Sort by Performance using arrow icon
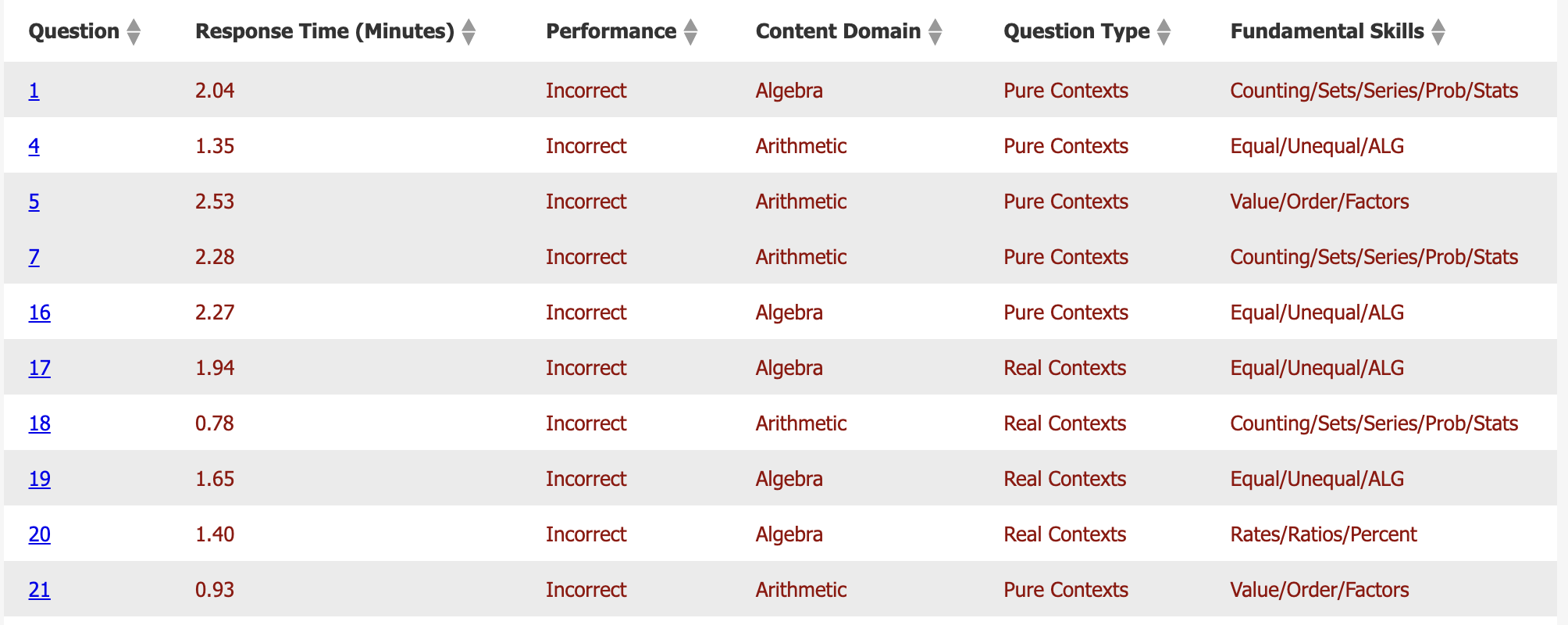This screenshot has height=625, width=1568. click(x=690, y=32)
